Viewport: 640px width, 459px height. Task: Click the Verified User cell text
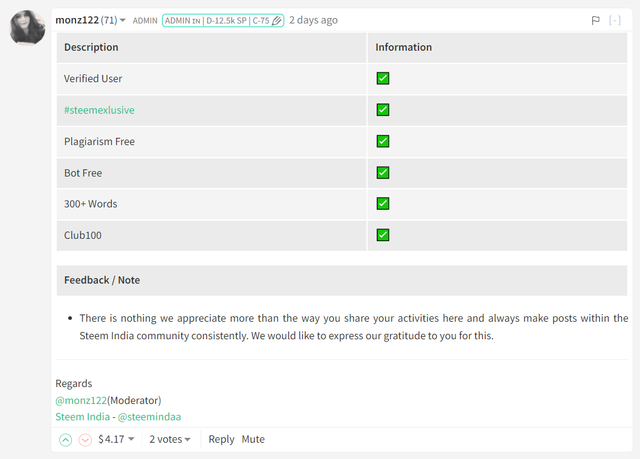point(93,79)
